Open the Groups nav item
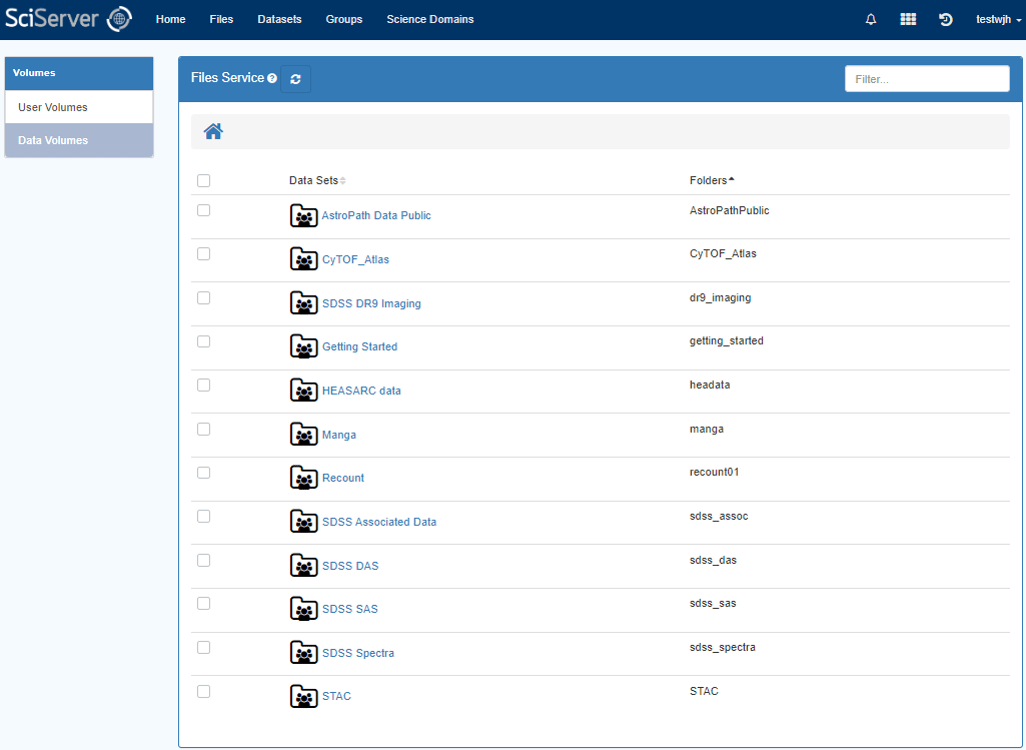The width and height of the screenshot is (1026, 750). (x=344, y=19)
